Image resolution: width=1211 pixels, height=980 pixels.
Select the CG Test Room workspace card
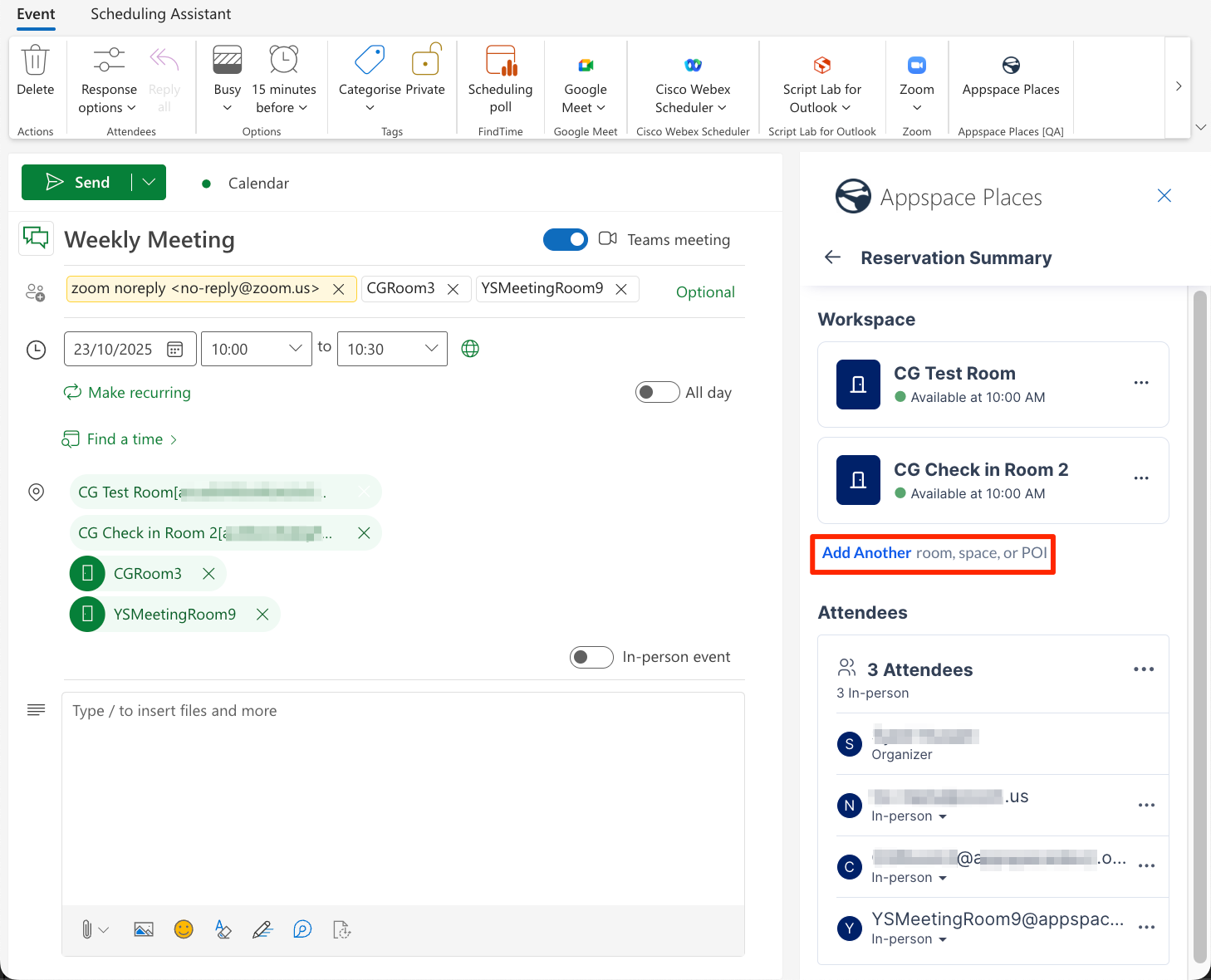(993, 385)
